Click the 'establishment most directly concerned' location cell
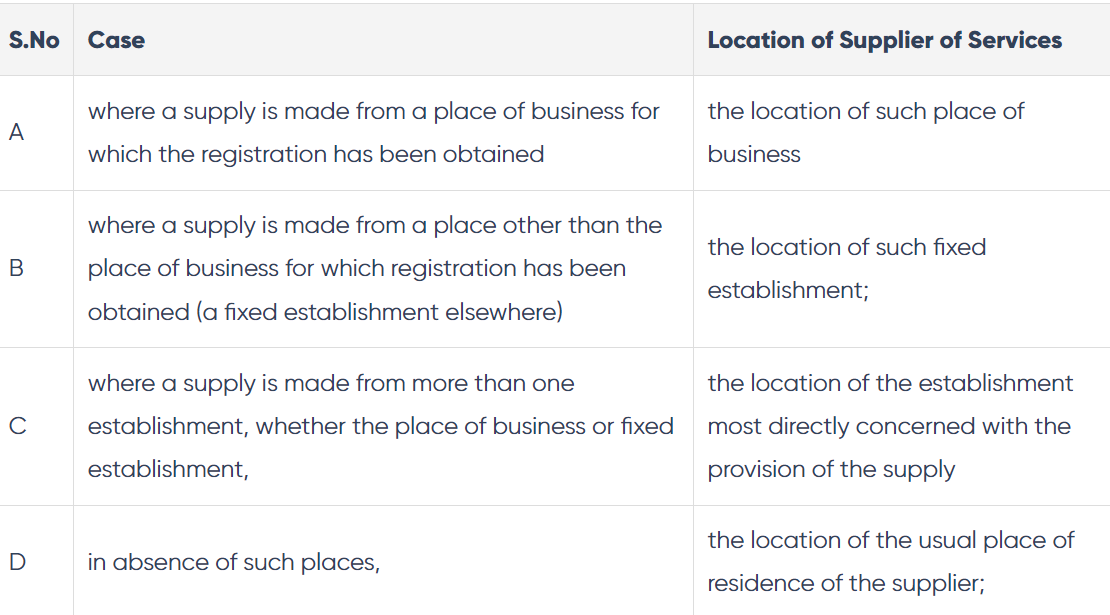The height and width of the screenshot is (615, 1110). [x=889, y=426]
